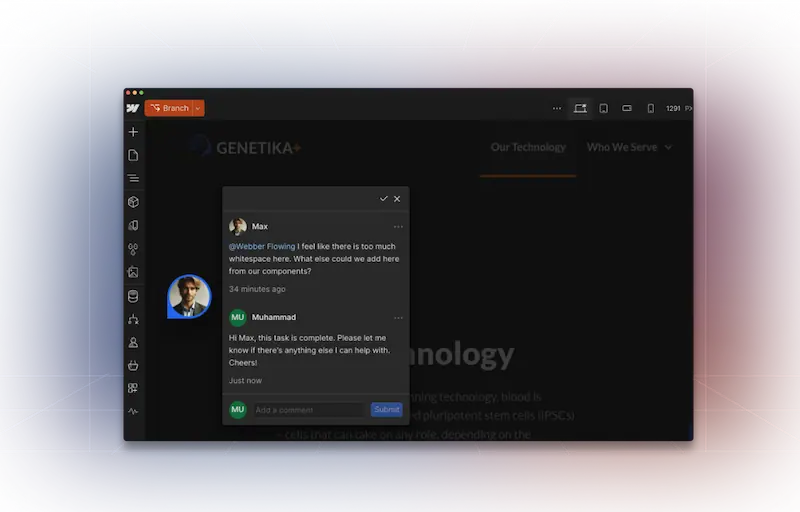Open the CMS collections database icon
The image size is (800, 512).
point(133,296)
